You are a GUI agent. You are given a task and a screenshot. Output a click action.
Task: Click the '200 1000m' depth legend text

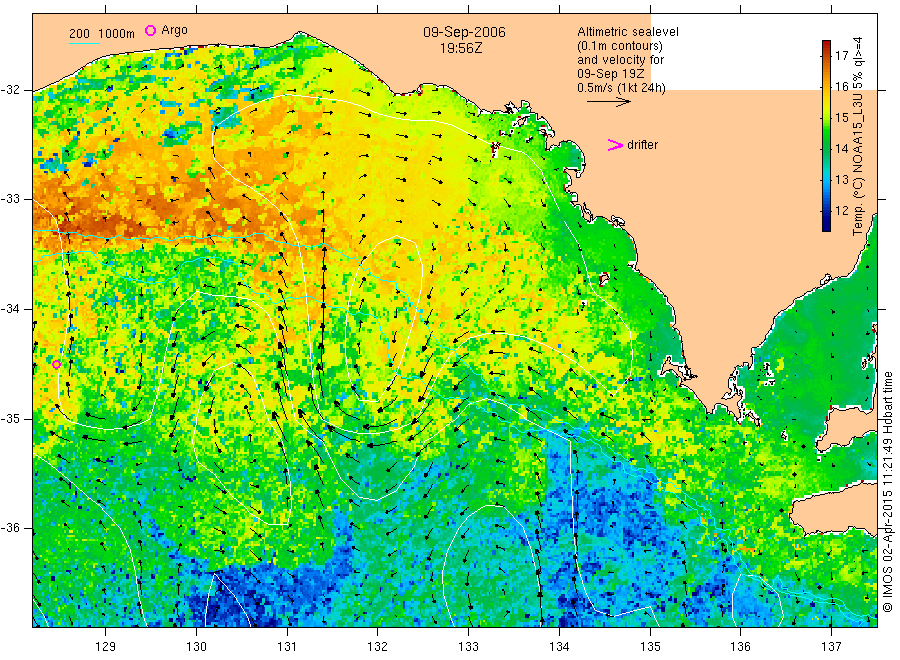click(x=102, y=34)
